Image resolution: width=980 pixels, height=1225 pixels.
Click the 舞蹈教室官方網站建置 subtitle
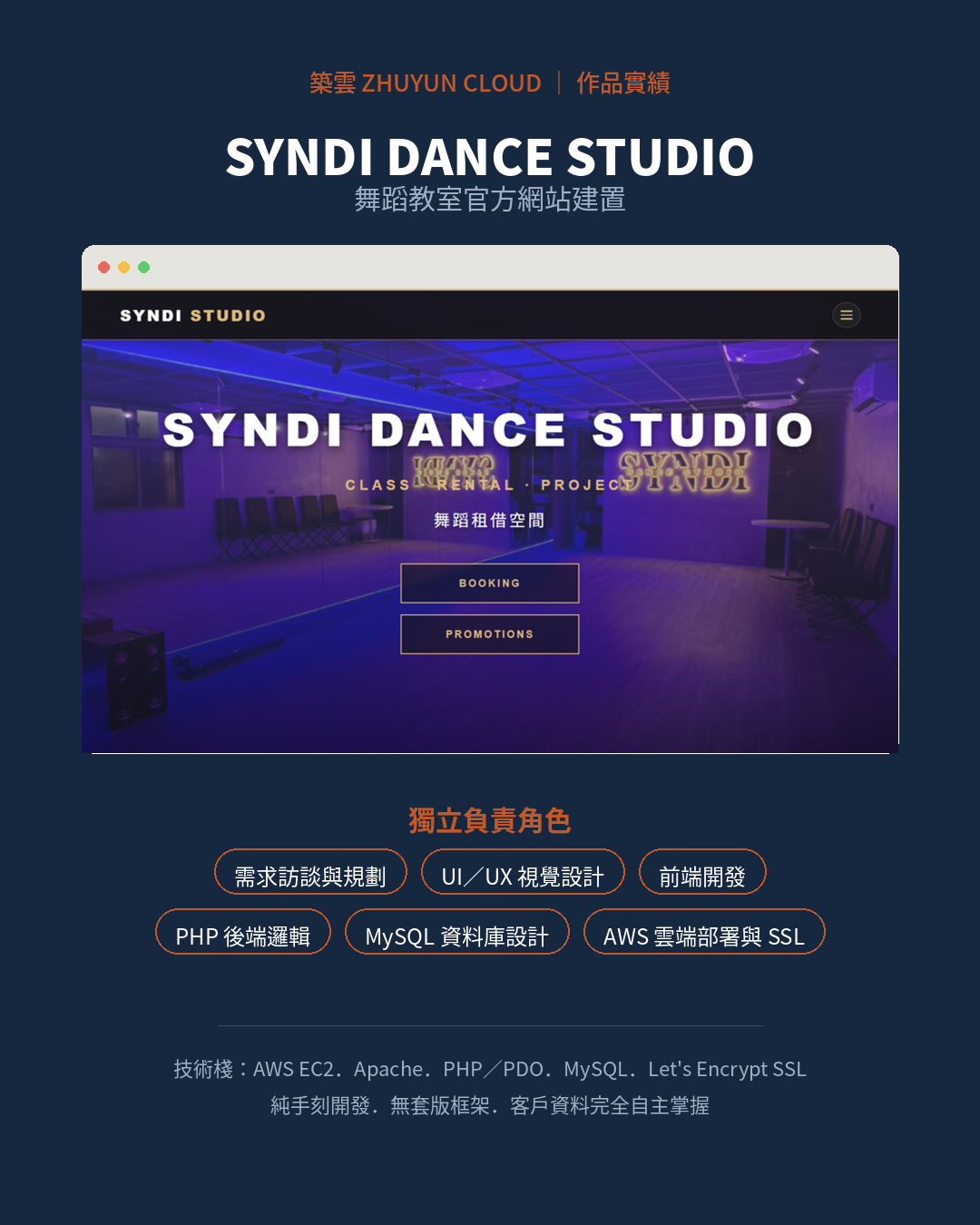click(x=490, y=200)
